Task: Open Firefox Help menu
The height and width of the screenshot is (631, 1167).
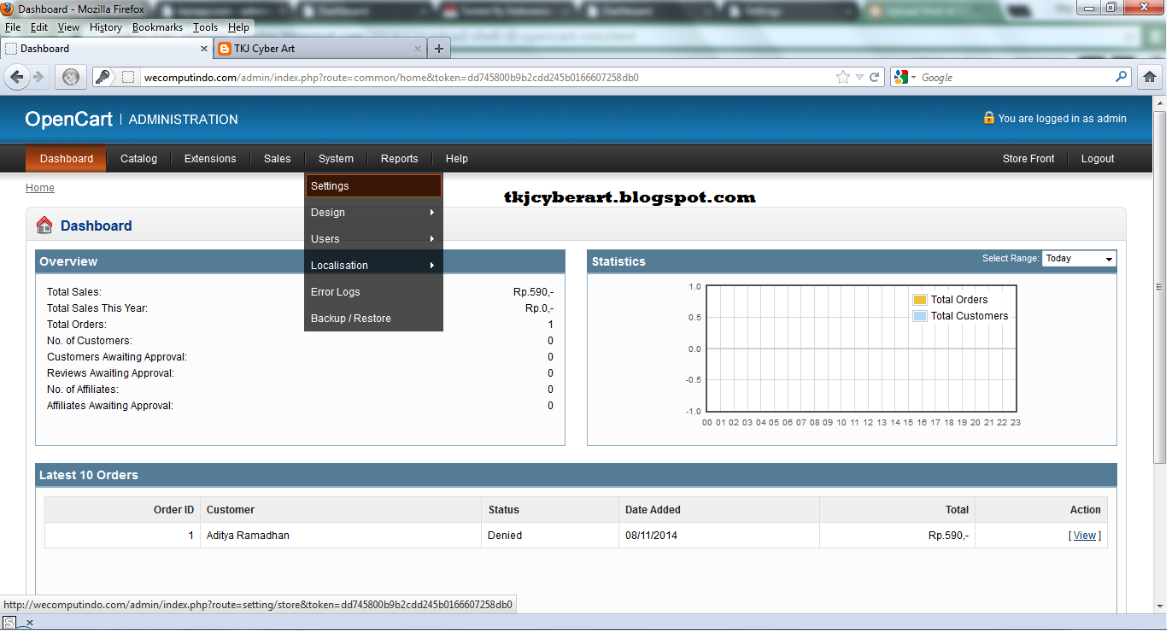Action: pyautogui.click(x=238, y=28)
